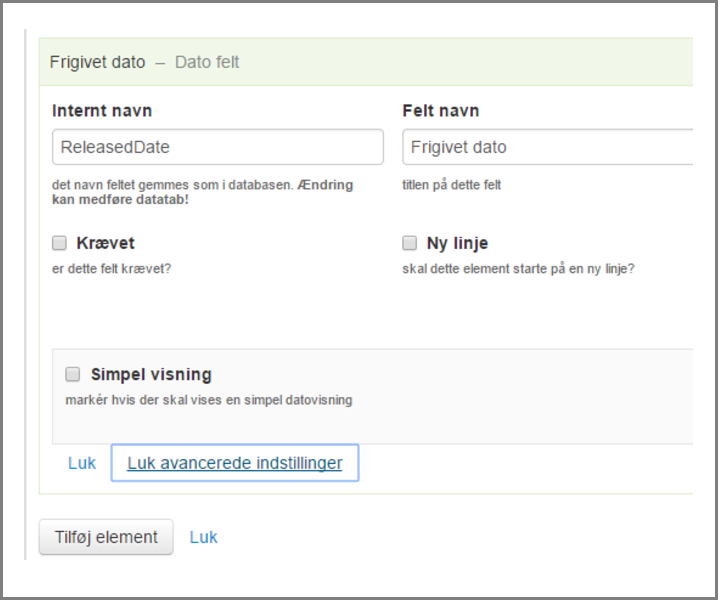Click Luk link beside Tilføj element
This screenshot has width=718, height=600.
(x=203, y=537)
